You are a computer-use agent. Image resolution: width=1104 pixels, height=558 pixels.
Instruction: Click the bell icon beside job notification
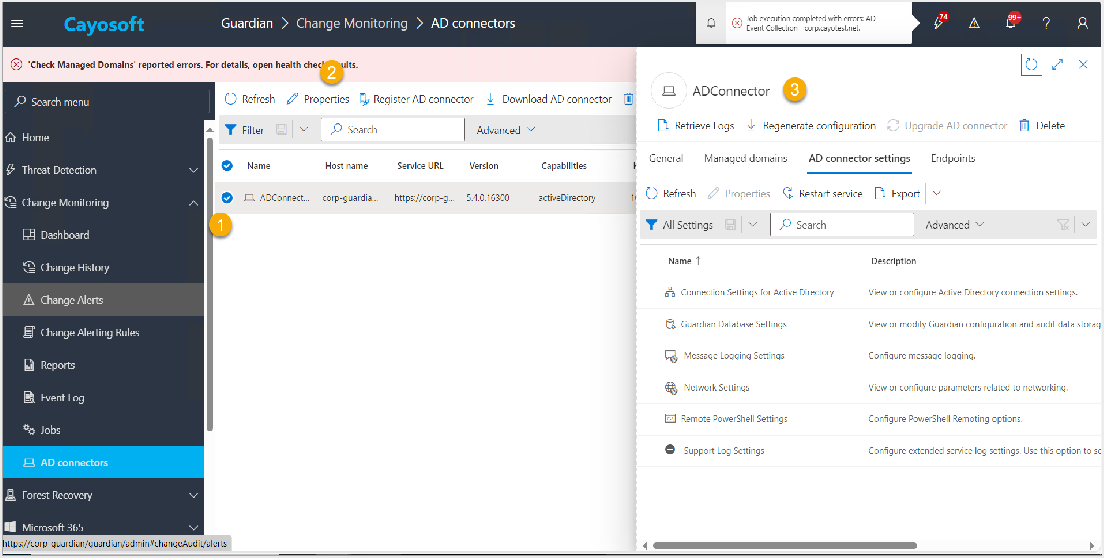pos(711,23)
